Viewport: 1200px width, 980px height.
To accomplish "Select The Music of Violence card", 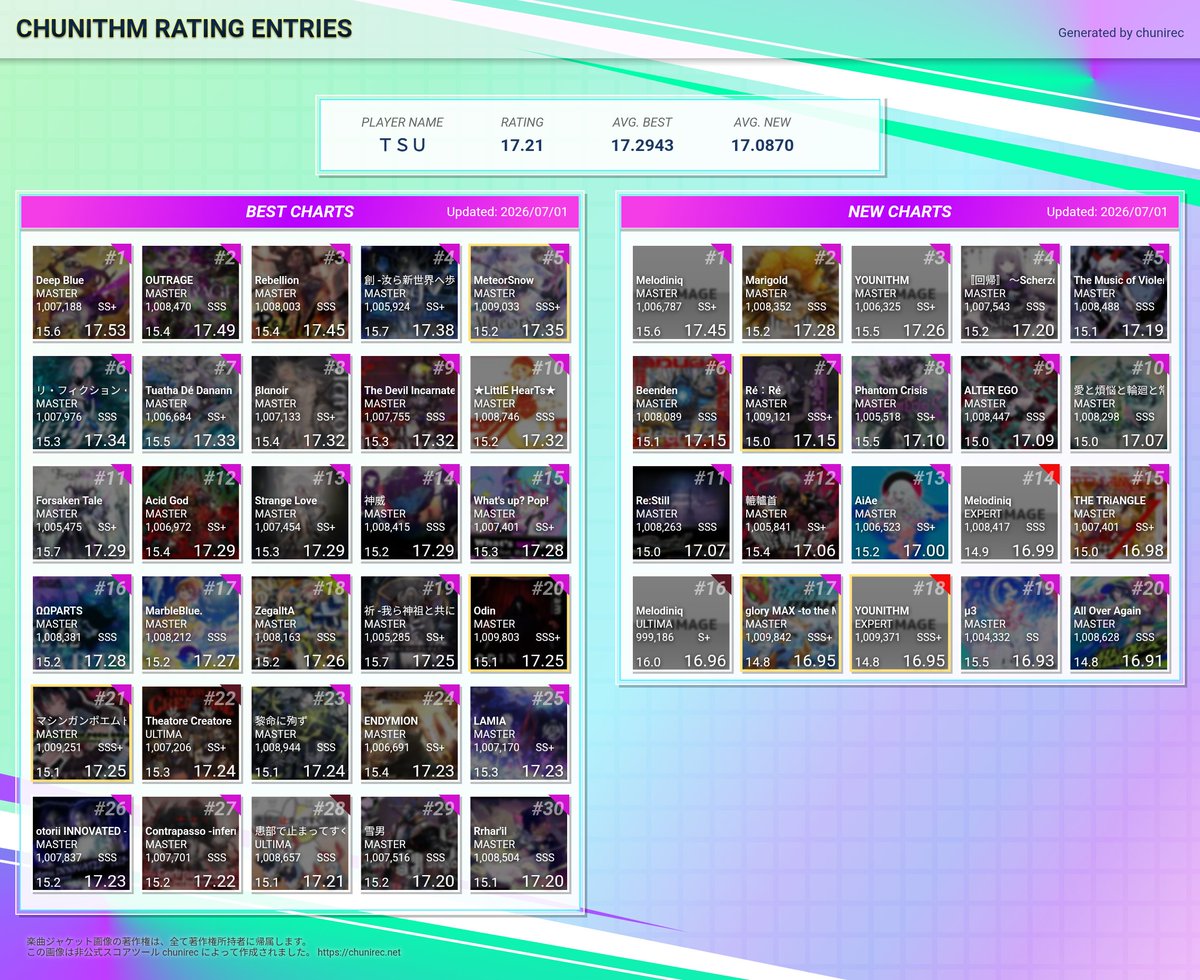I will tap(1119, 293).
